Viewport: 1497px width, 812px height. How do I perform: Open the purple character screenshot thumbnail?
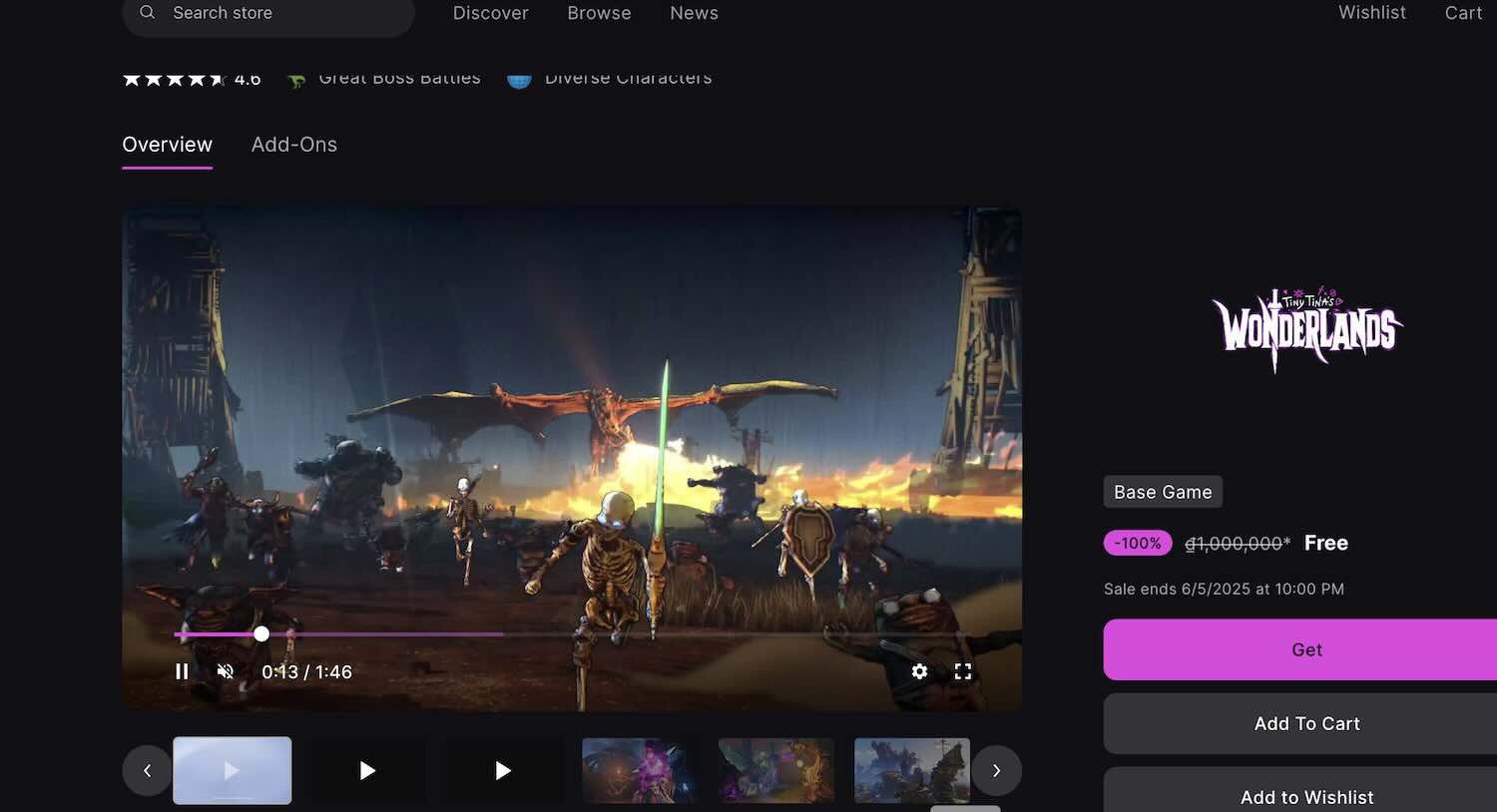(640, 770)
